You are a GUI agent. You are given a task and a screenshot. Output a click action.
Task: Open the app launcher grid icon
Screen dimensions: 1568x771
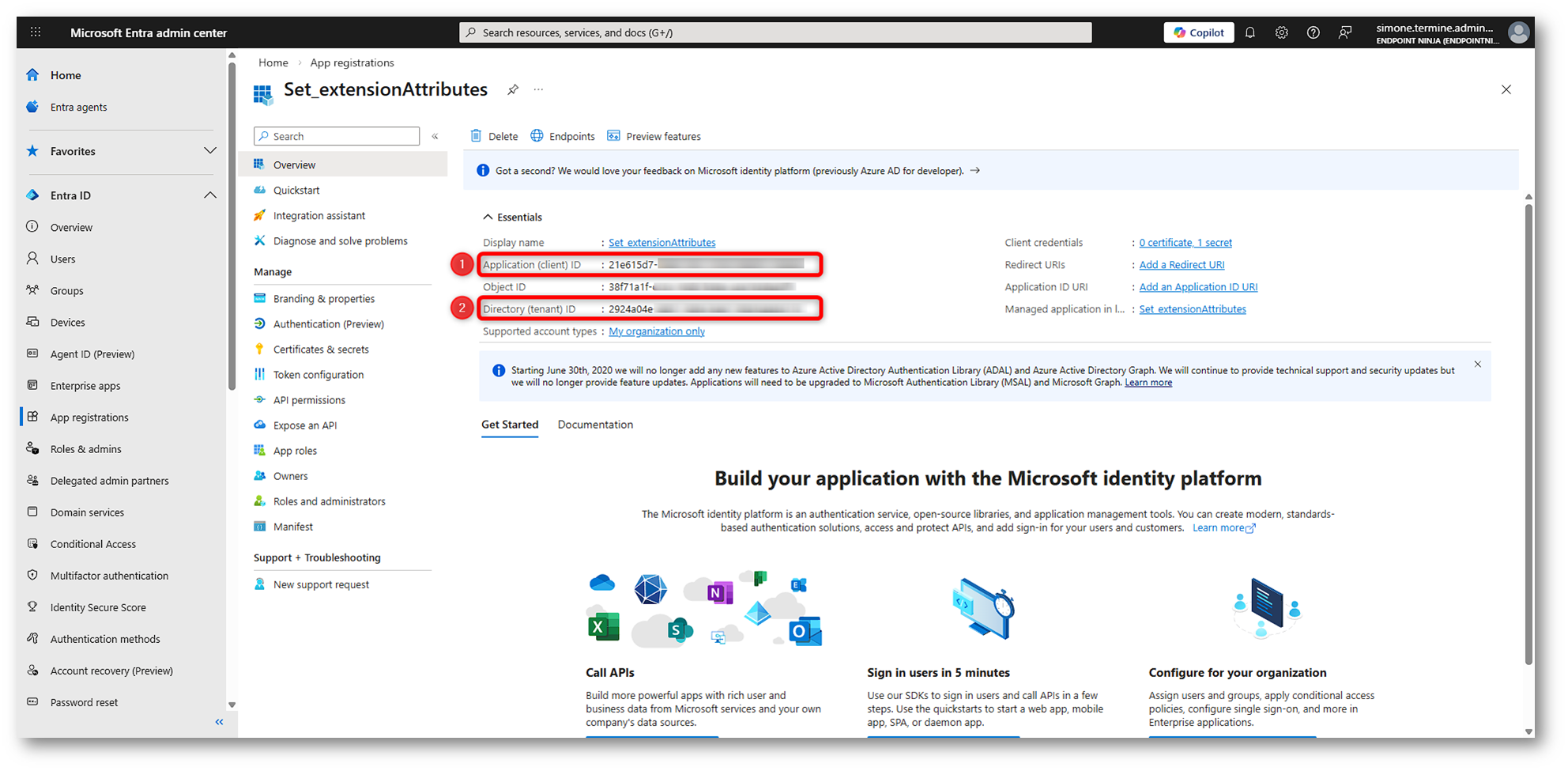pyautogui.click(x=36, y=32)
